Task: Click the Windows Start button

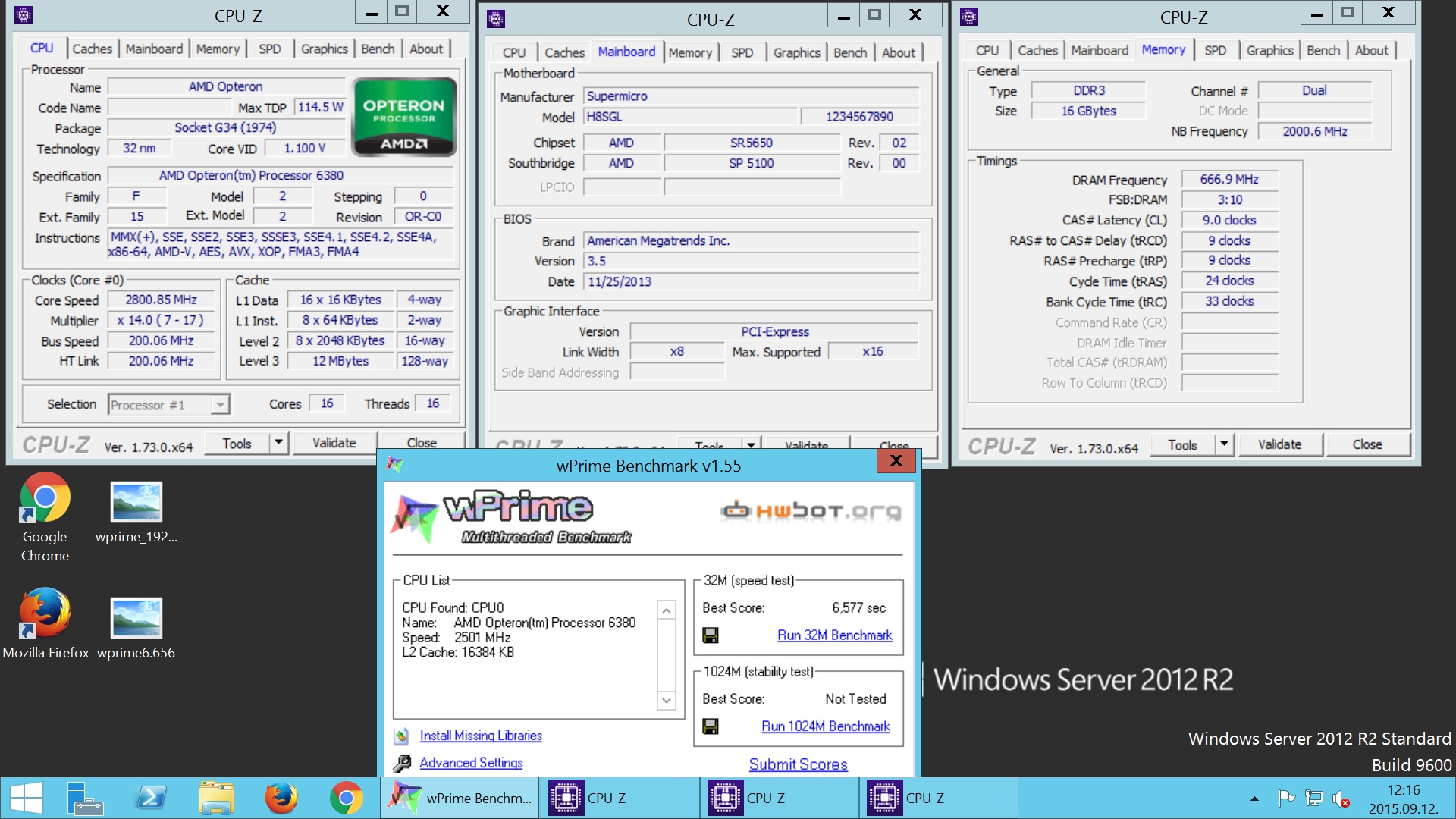Action: coord(27,798)
